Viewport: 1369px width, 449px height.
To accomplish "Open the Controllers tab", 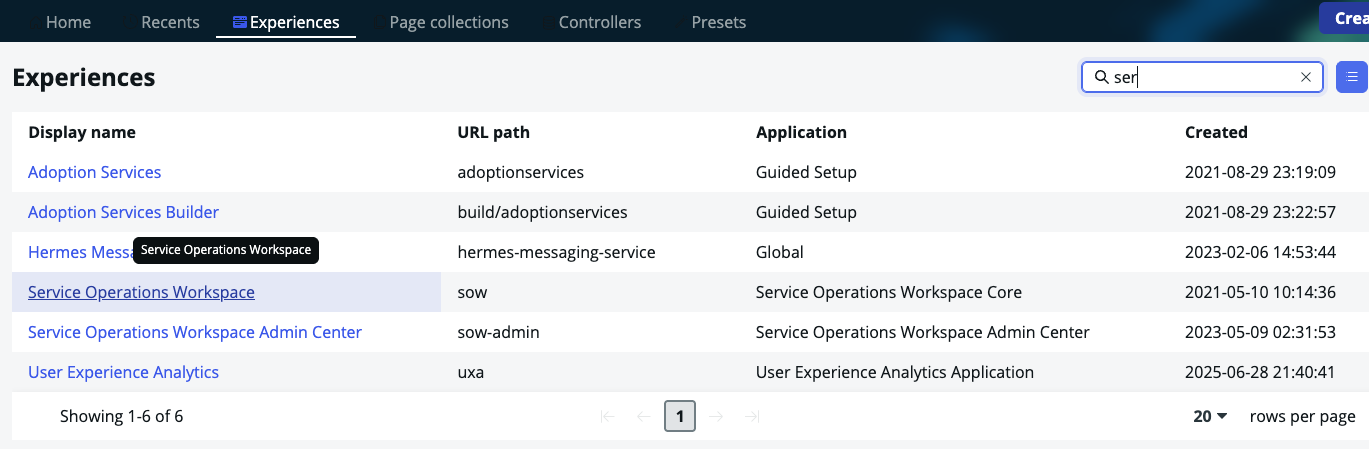I will [x=599, y=22].
